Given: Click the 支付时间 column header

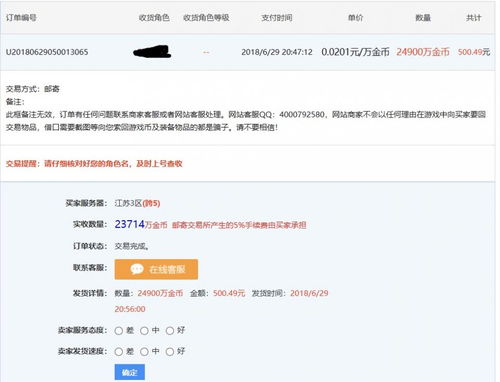Looking at the screenshot, I should click(x=277, y=18).
